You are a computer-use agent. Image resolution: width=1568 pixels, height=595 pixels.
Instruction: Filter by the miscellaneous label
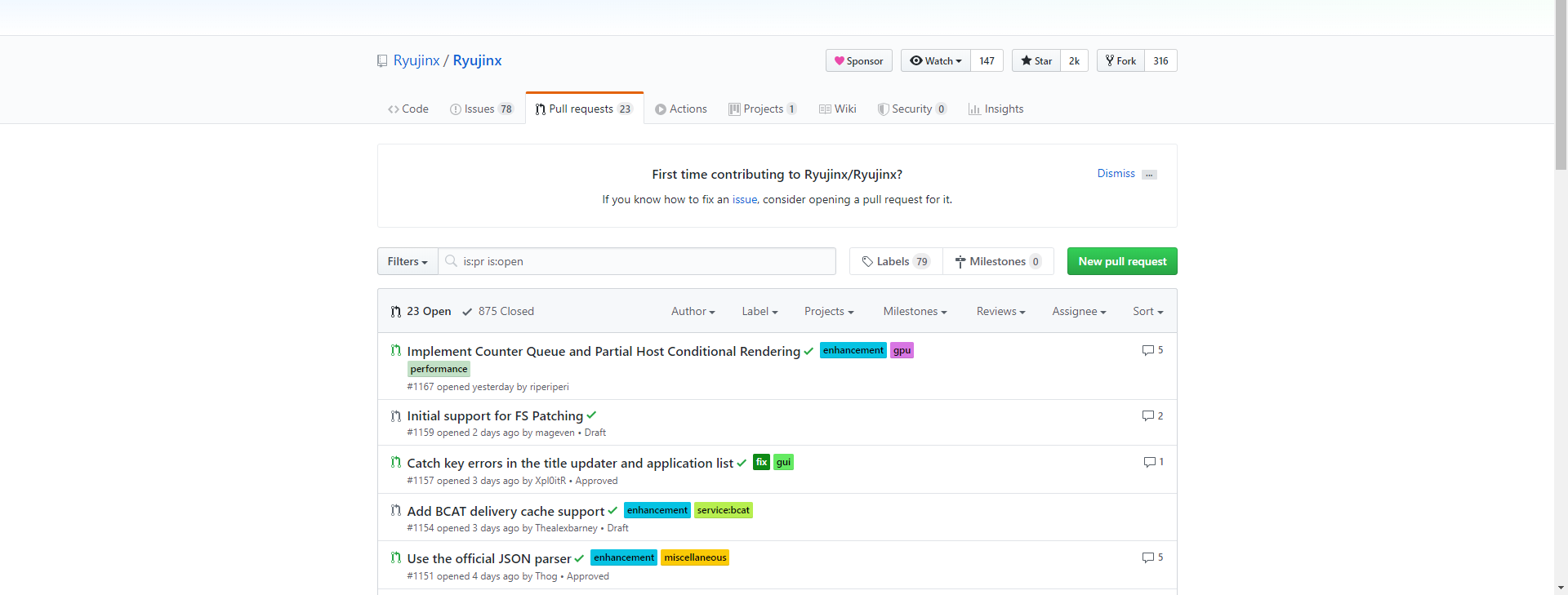click(x=695, y=557)
